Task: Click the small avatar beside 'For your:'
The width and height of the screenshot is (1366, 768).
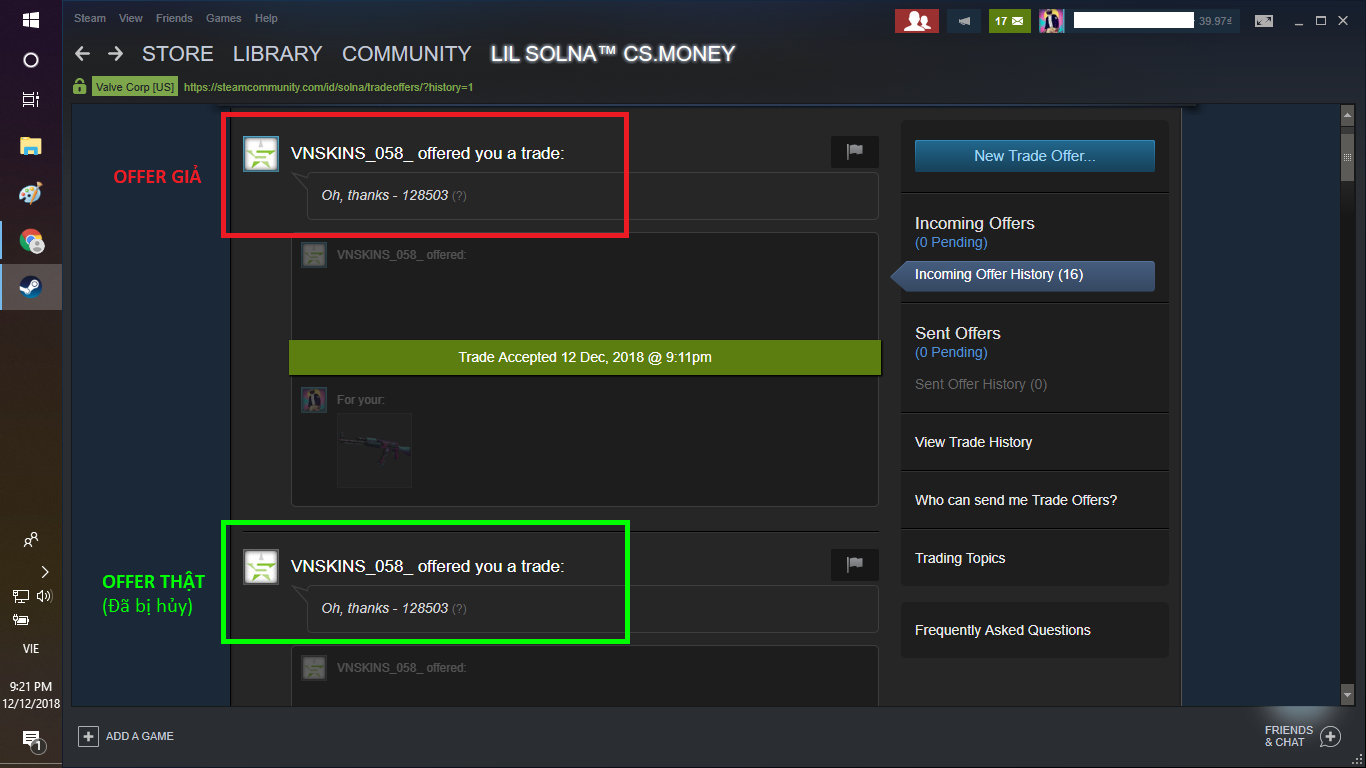Action: click(x=314, y=400)
